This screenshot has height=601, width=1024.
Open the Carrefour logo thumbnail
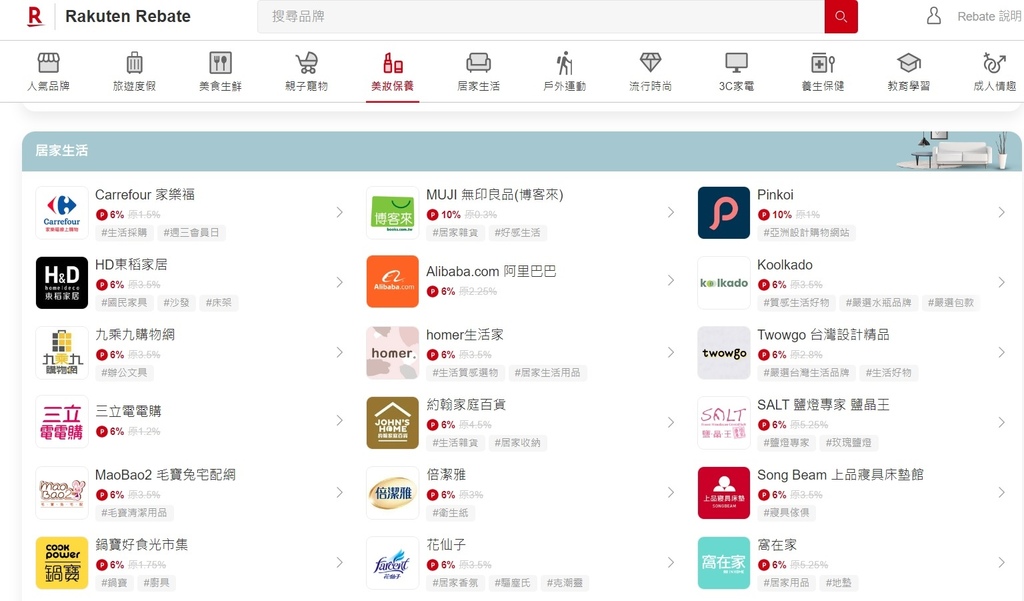(62, 213)
